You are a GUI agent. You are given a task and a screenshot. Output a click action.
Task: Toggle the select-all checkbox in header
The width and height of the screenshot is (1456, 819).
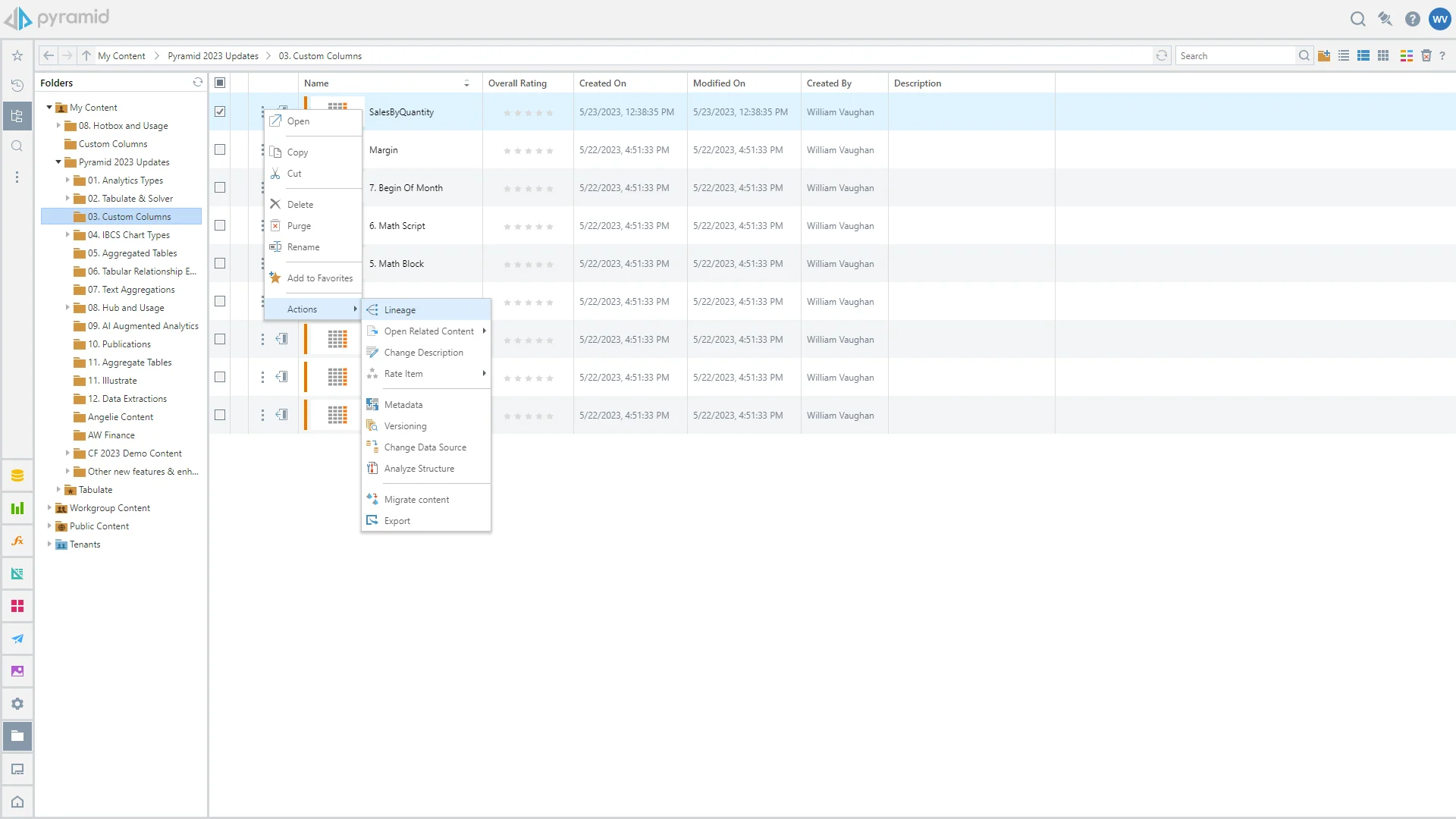(220, 83)
